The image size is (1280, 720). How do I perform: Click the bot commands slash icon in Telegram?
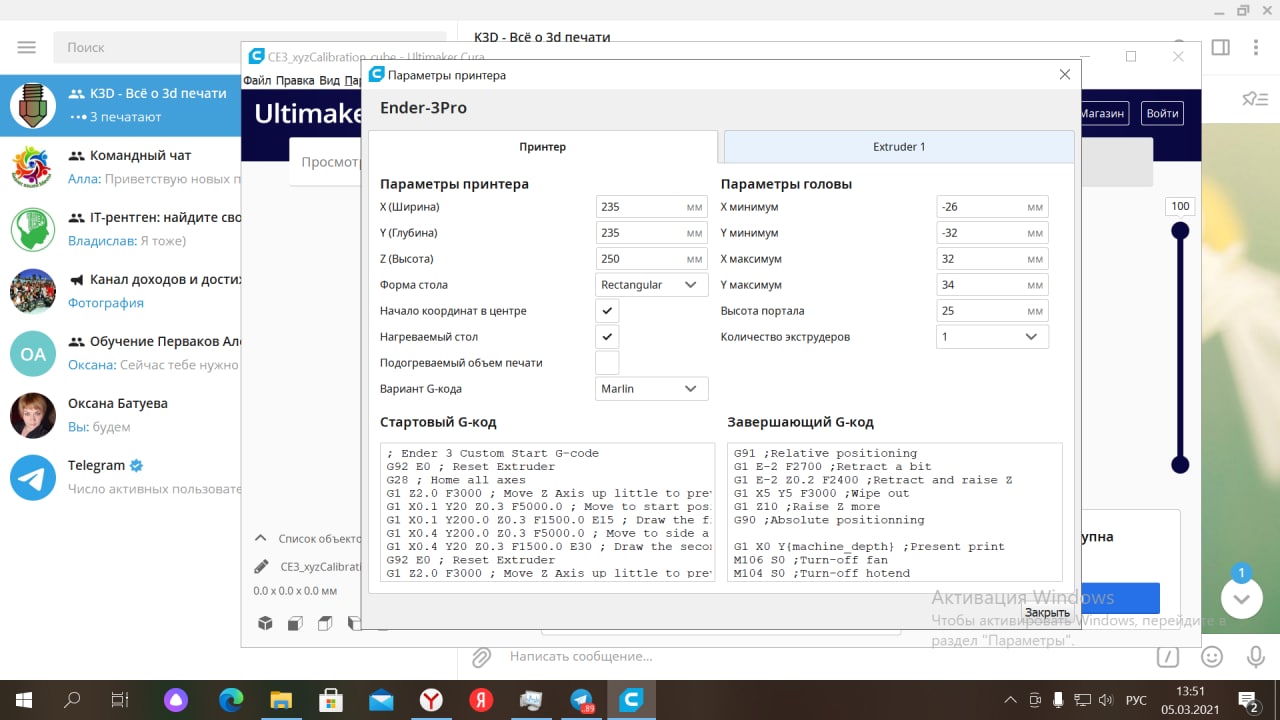click(x=1167, y=657)
